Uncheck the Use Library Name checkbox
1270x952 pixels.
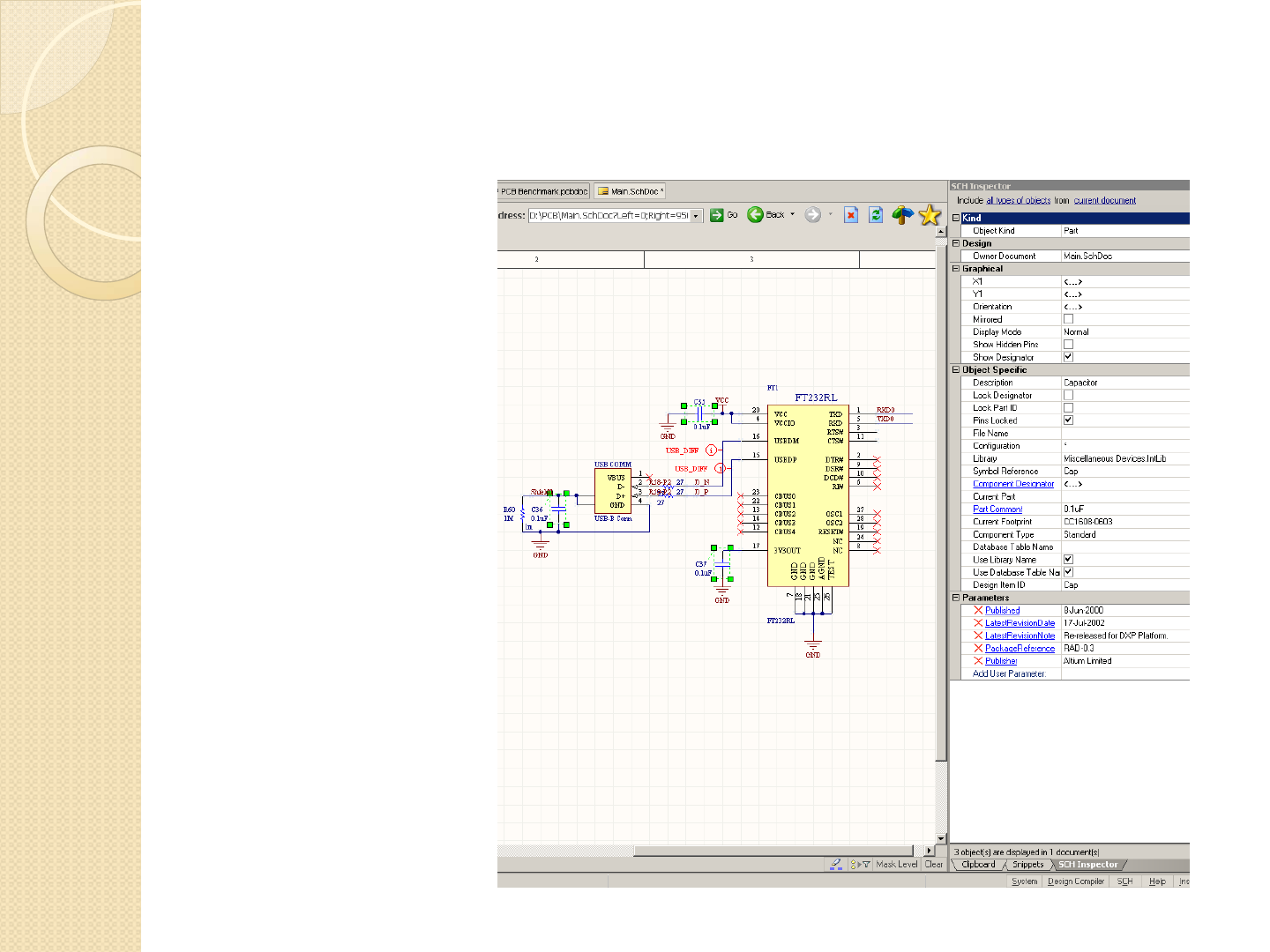pyautogui.click(x=1068, y=560)
